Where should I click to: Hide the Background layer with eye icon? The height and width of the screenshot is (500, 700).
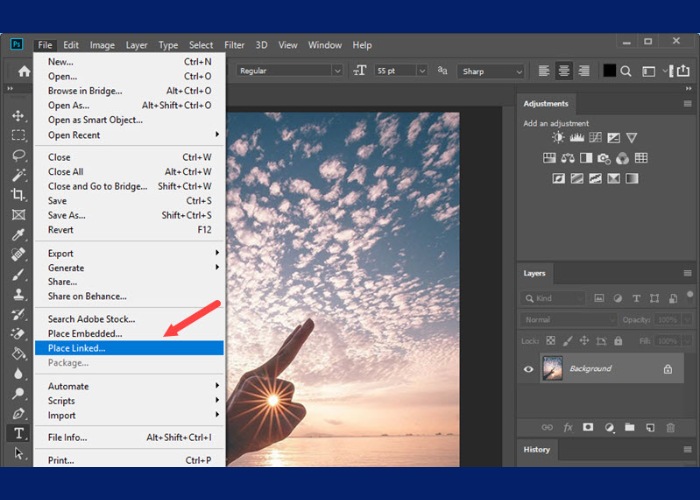(529, 369)
